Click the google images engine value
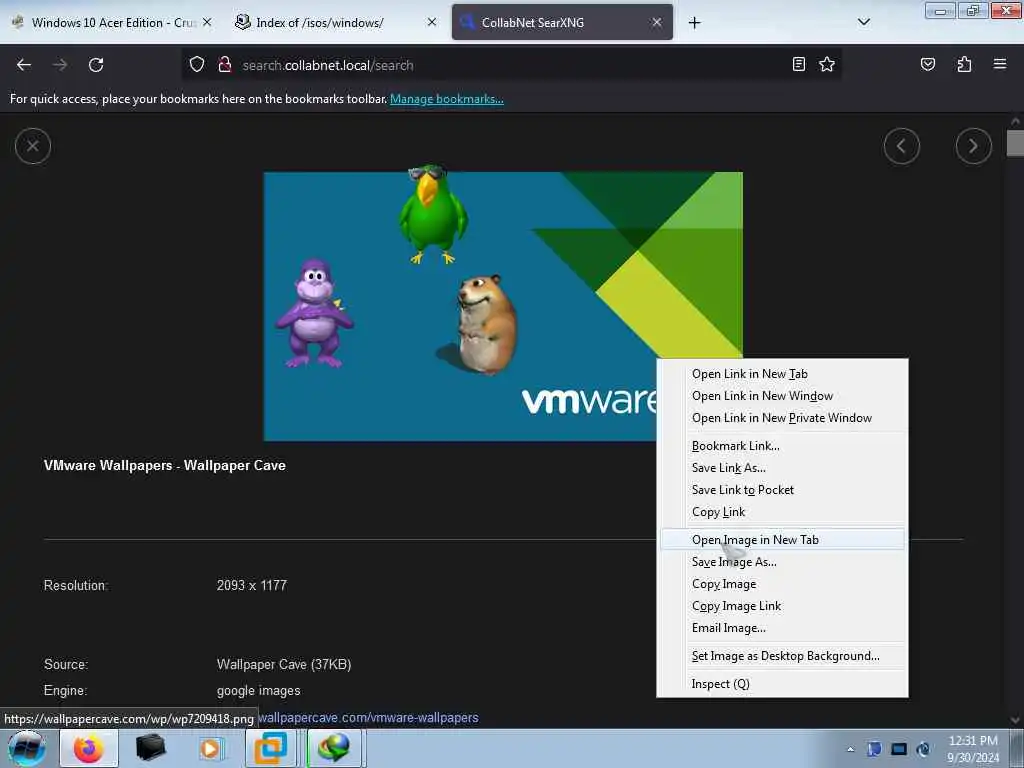 [x=259, y=691]
